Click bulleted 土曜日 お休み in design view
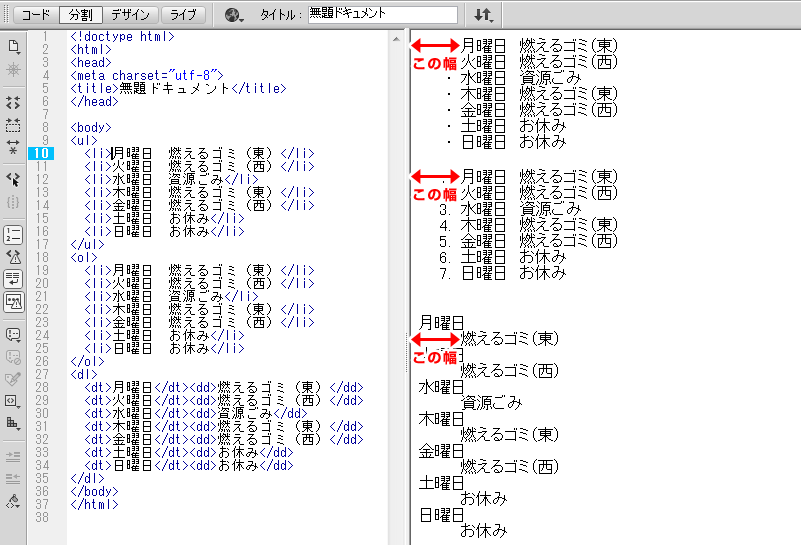Screen dimensions: 801x545 click(x=513, y=126)
